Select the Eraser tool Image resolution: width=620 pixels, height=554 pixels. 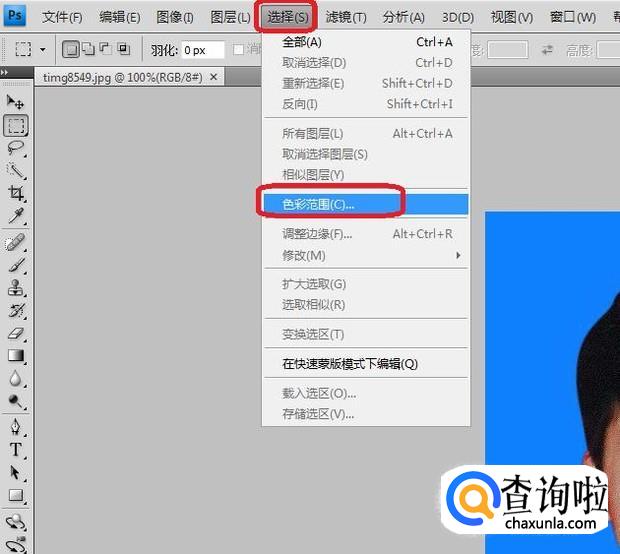click(16, 333)
